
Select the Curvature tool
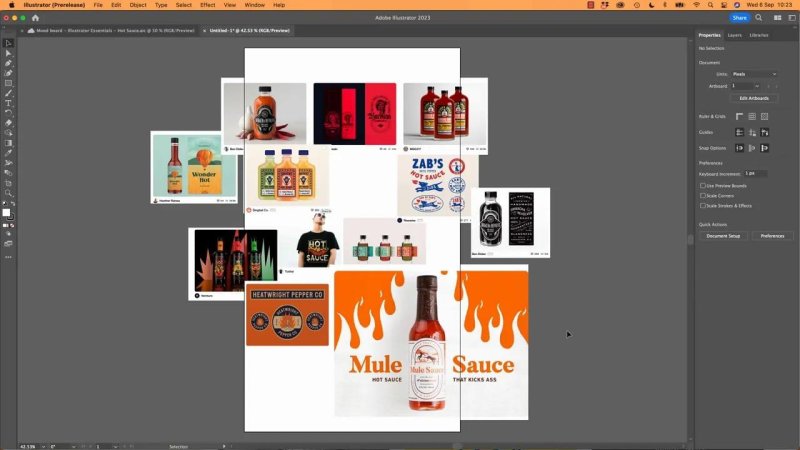[x=8, y=73]
